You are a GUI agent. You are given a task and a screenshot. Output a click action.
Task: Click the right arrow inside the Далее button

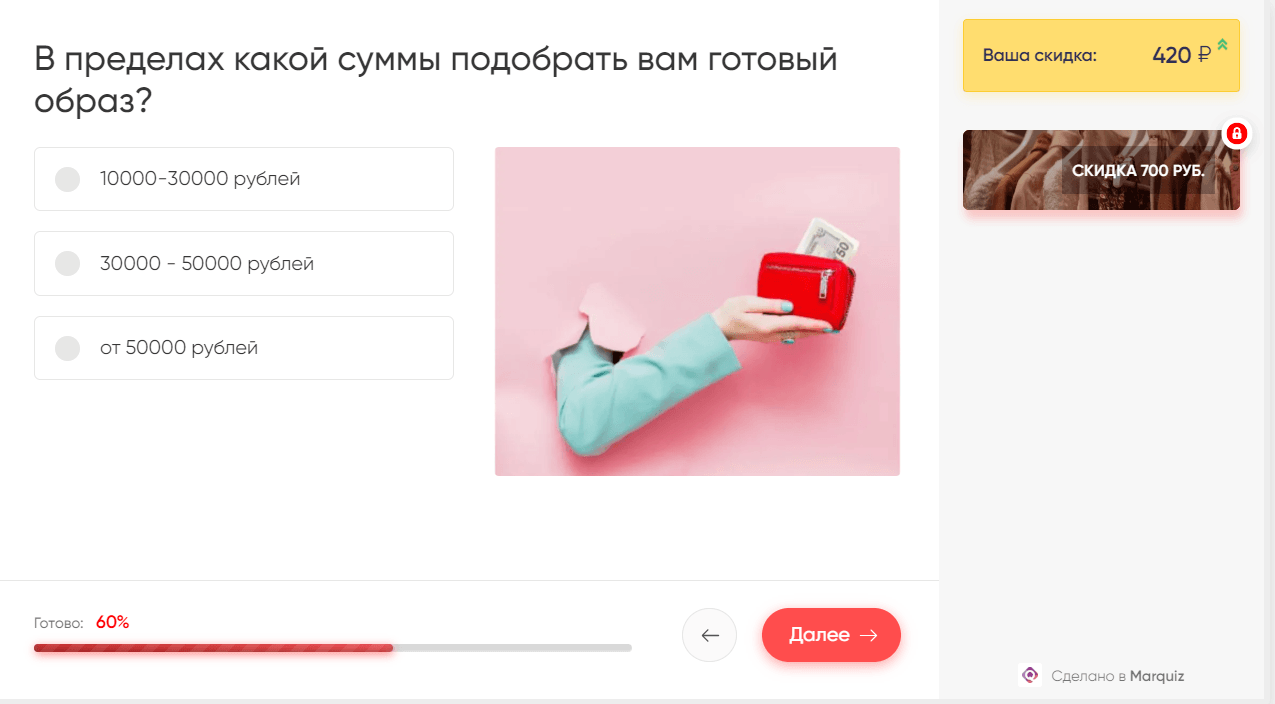coord(868,635)
